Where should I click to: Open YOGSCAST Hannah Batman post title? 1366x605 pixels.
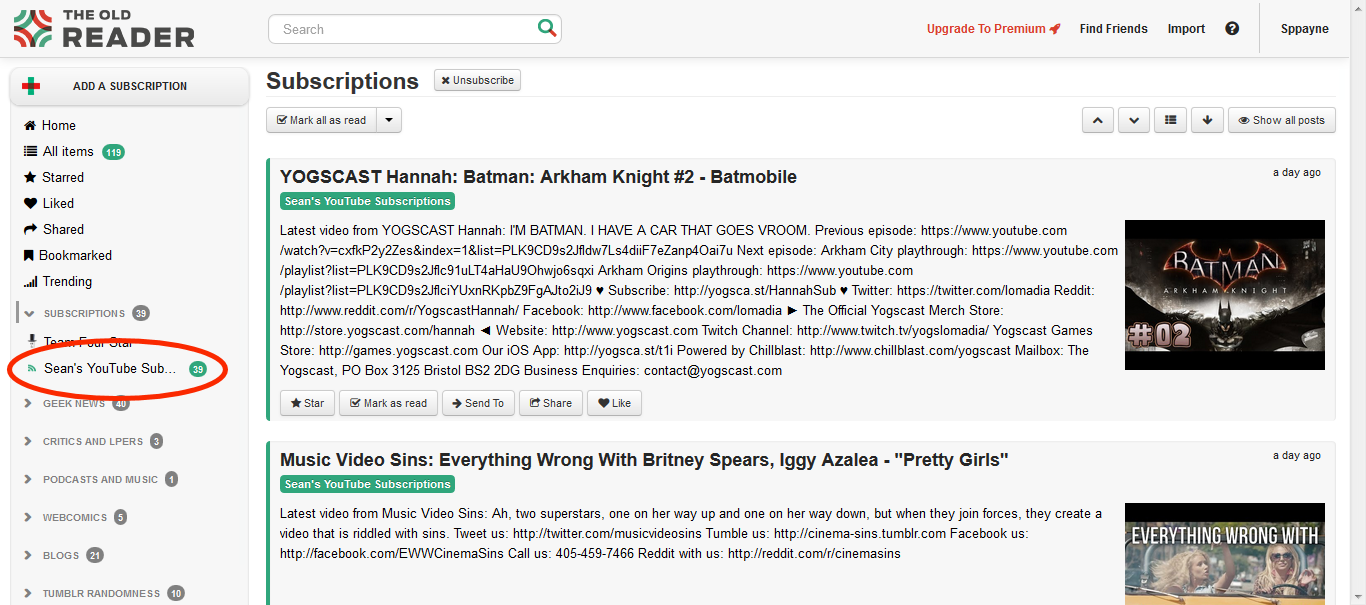538,177
